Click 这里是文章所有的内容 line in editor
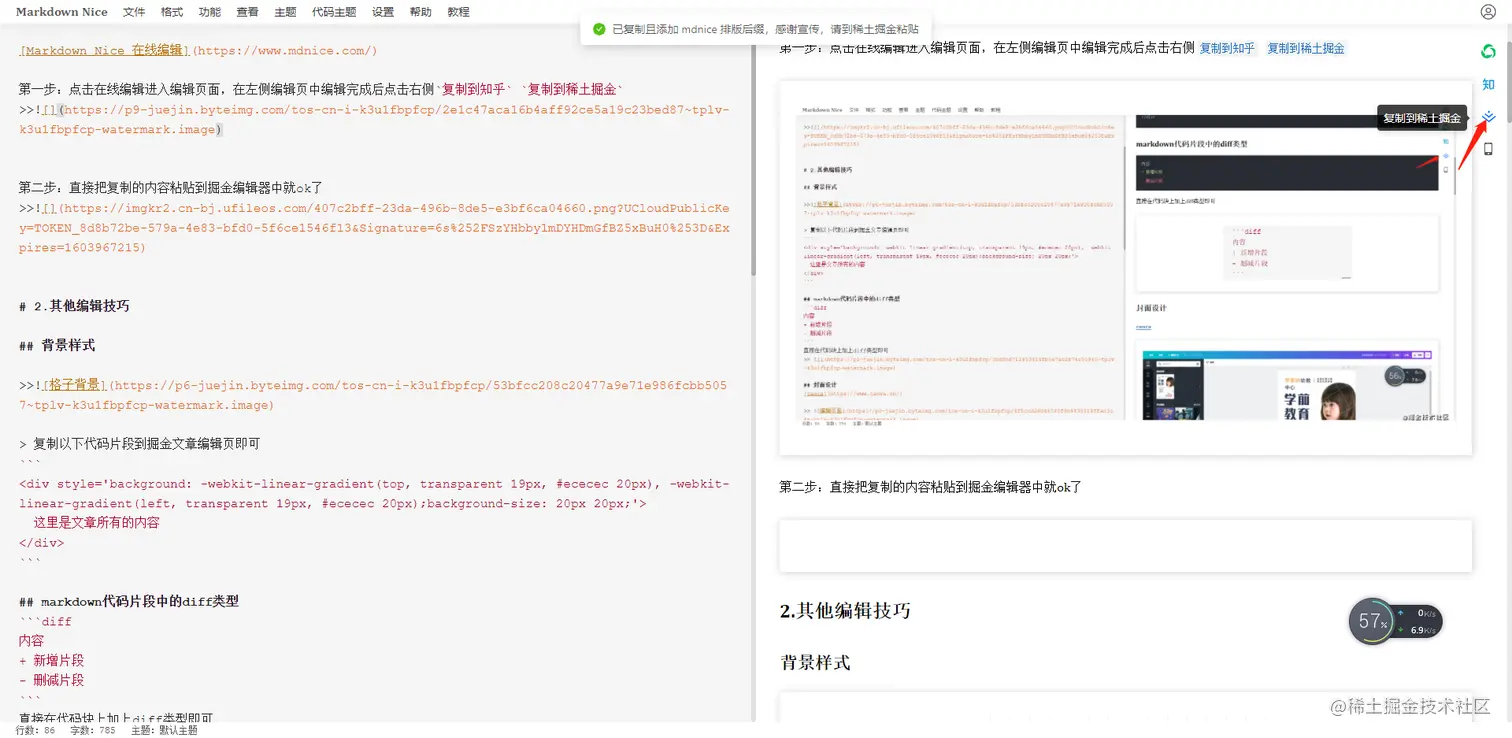The height and width of the screenshot is (738, 1512). click(x=96, y=523)
